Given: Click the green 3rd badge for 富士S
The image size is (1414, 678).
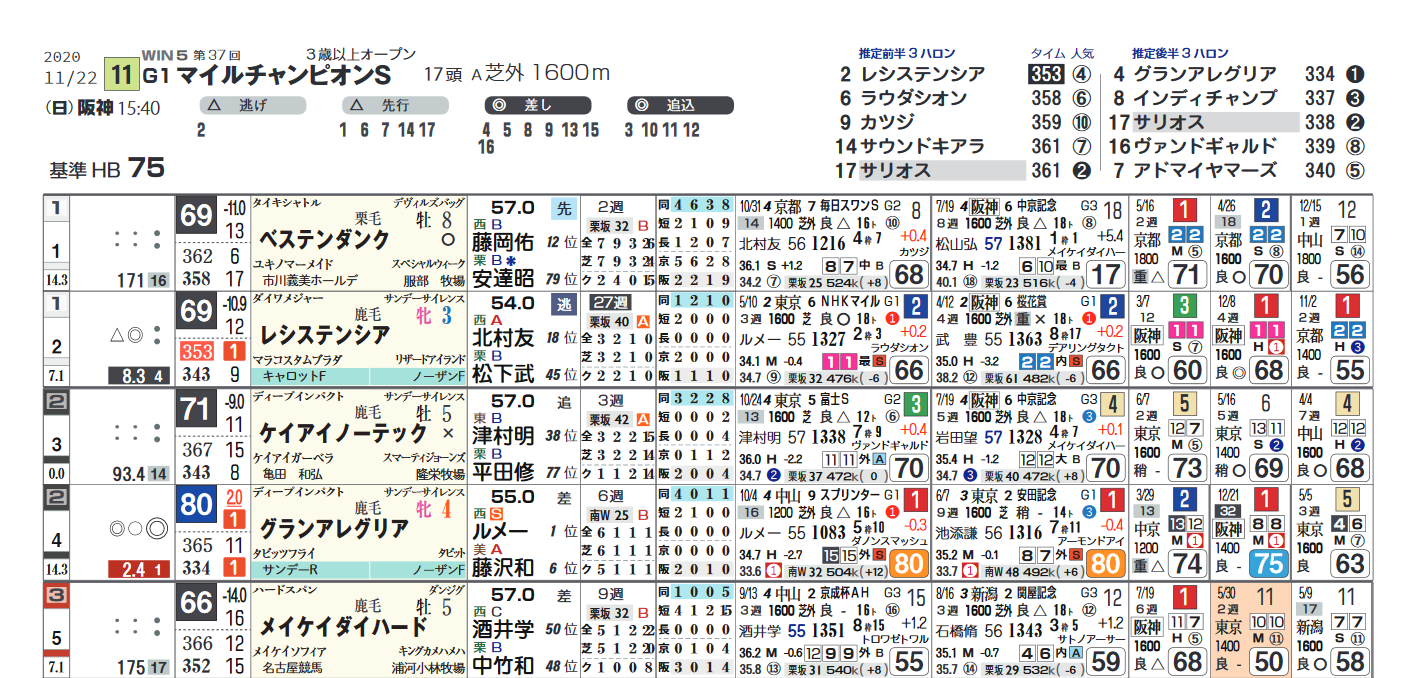Looking at the screenshot, I should point(914,404).
